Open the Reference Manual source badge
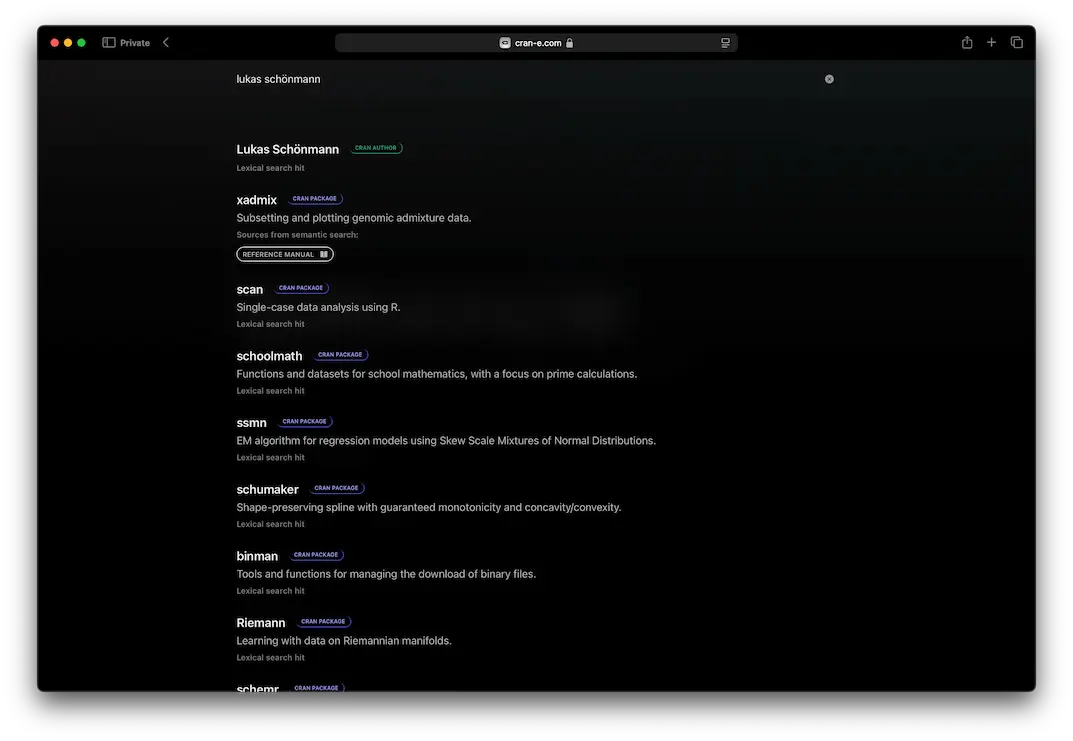The height and width of the screenshot is (741, 1073). [285, 254]
